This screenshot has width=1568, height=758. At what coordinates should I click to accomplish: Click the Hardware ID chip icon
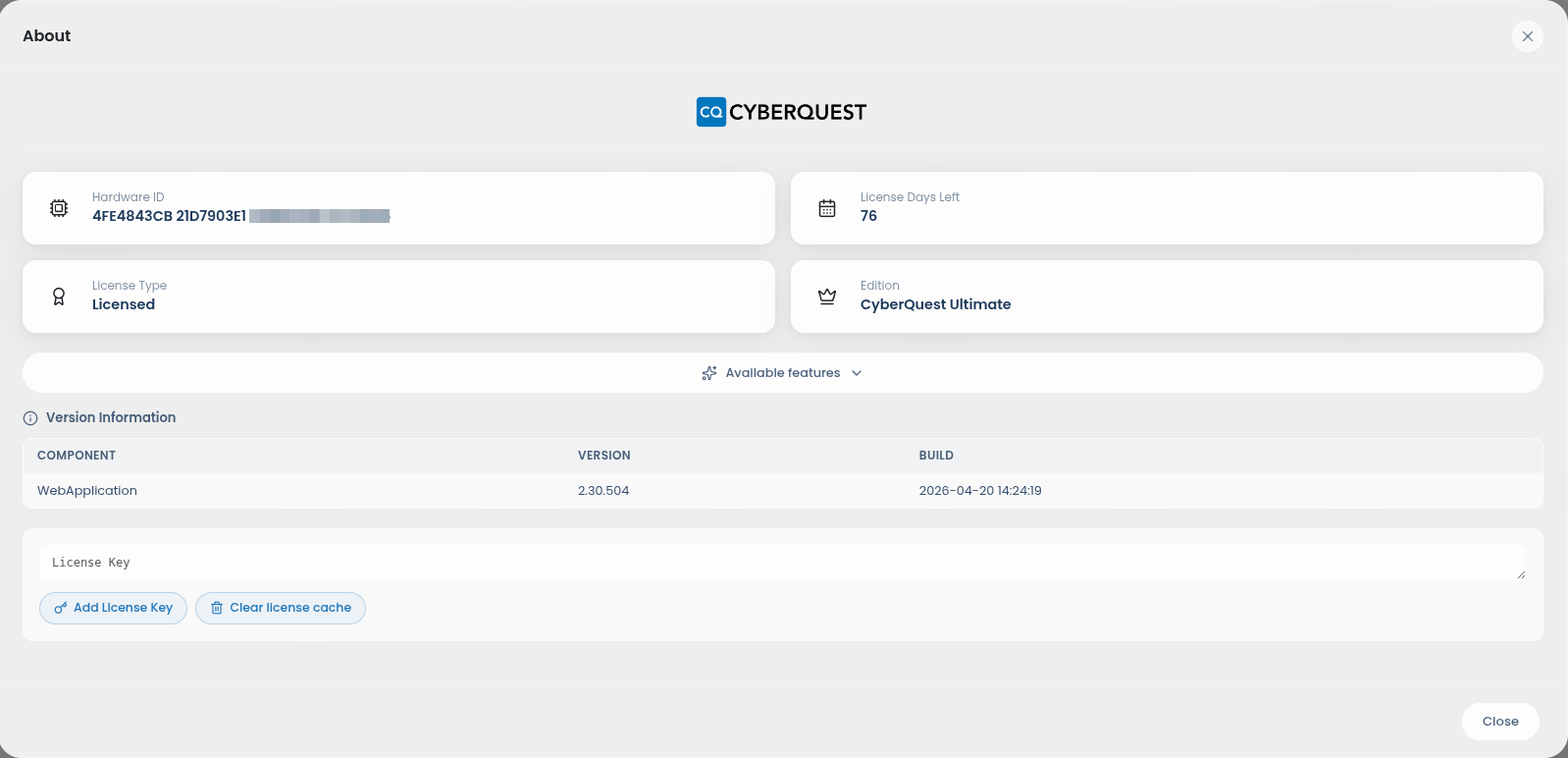coord(59,208)
